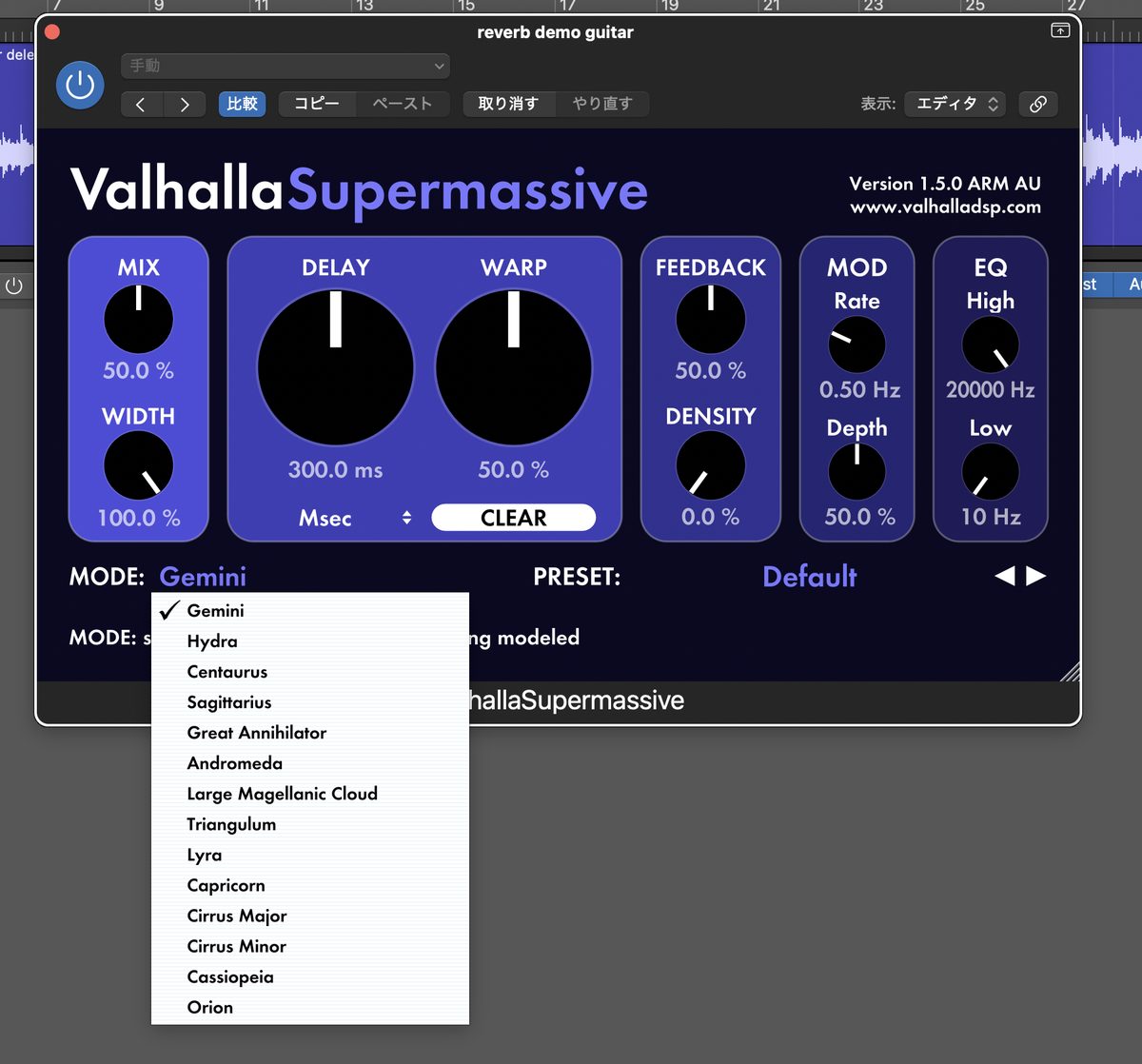Click the CLEAR button
This screenshot has height=1064, width=1142.
[x=513, y=518]
